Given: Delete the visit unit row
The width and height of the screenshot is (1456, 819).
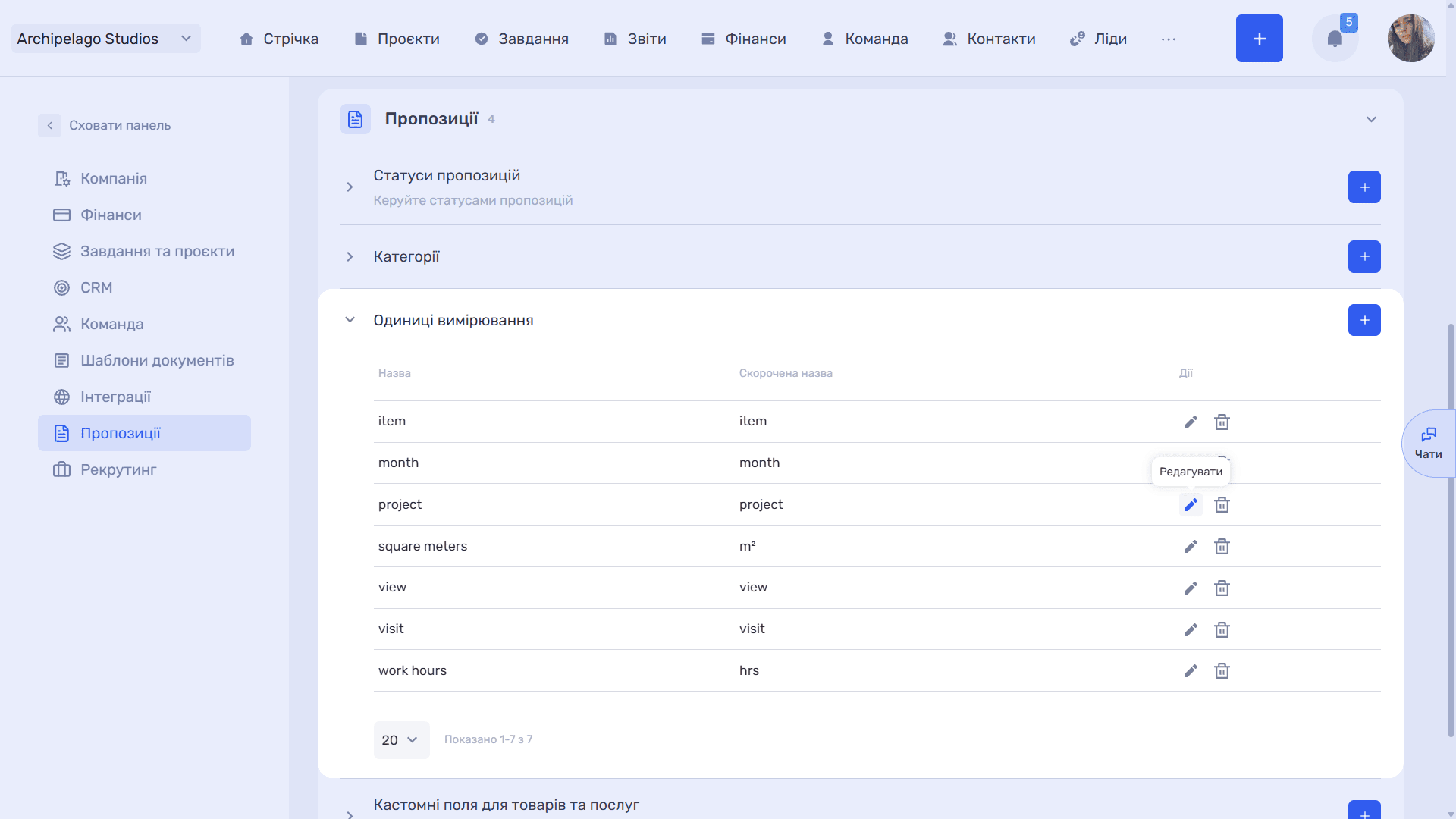Looking at the screenshot, I should [x=1221, y=629].
